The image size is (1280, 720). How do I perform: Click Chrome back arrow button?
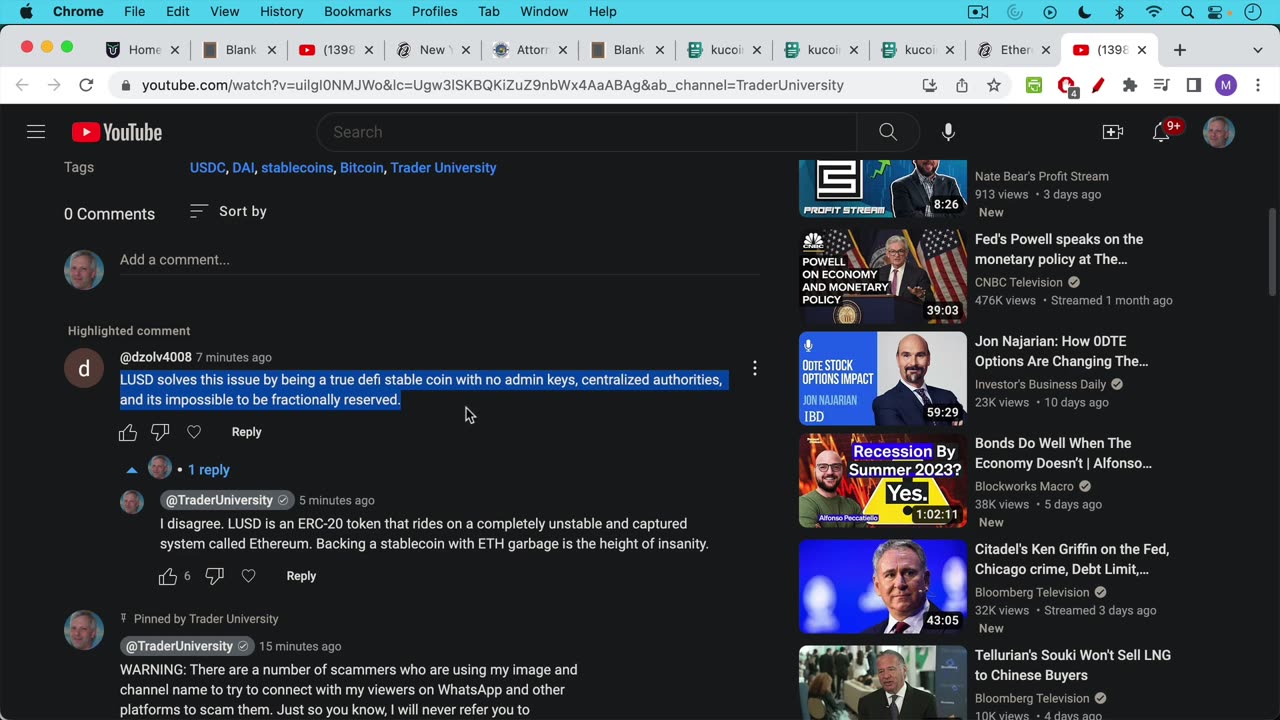pyautogui.click(x=22, y=85)
